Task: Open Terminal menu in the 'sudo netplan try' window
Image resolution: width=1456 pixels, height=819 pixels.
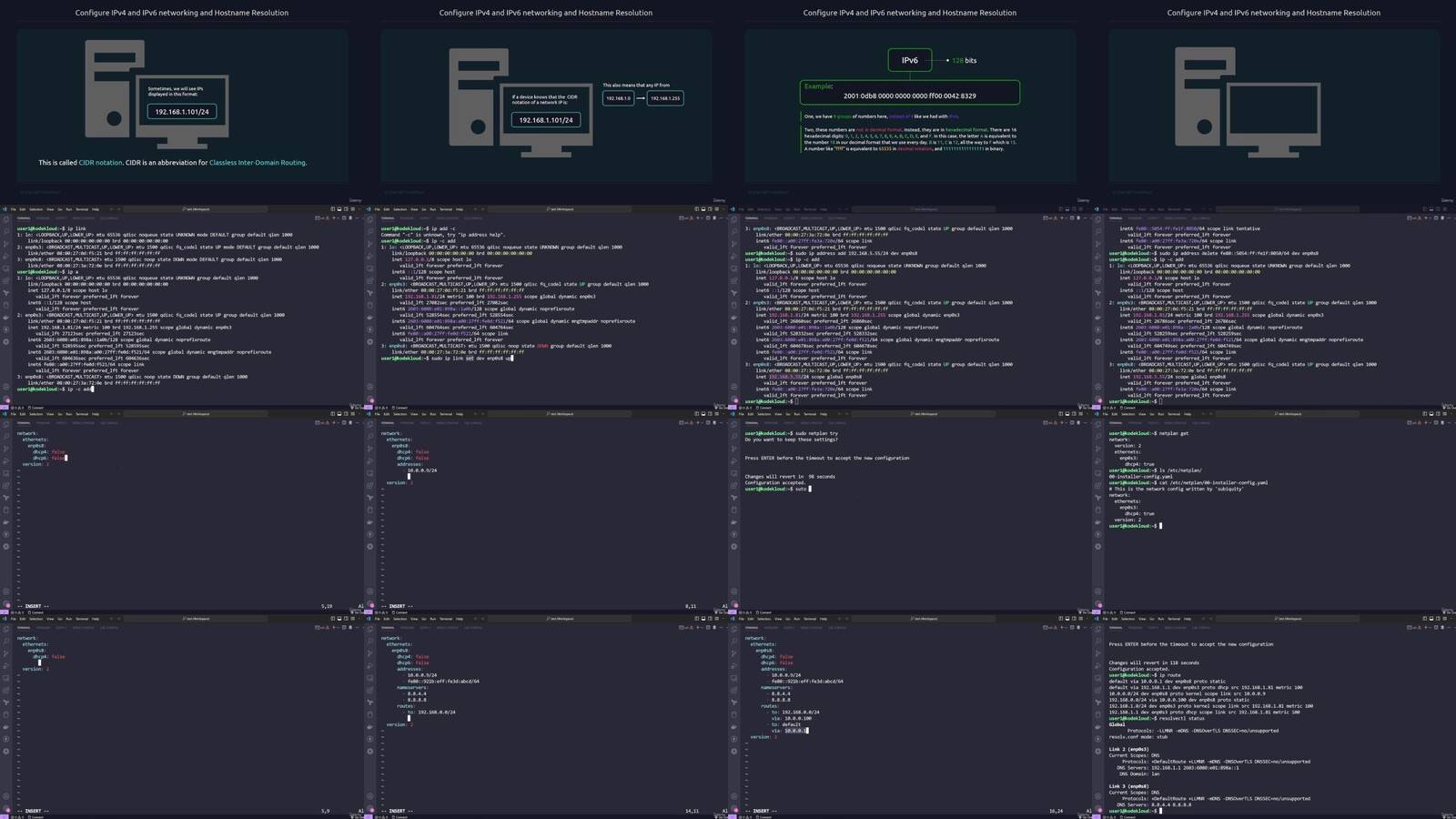Action: tap(809, 414)
